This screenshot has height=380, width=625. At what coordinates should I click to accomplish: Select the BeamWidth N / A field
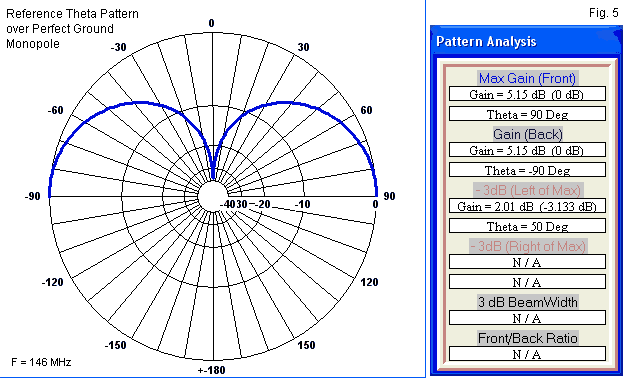(527, 318)
